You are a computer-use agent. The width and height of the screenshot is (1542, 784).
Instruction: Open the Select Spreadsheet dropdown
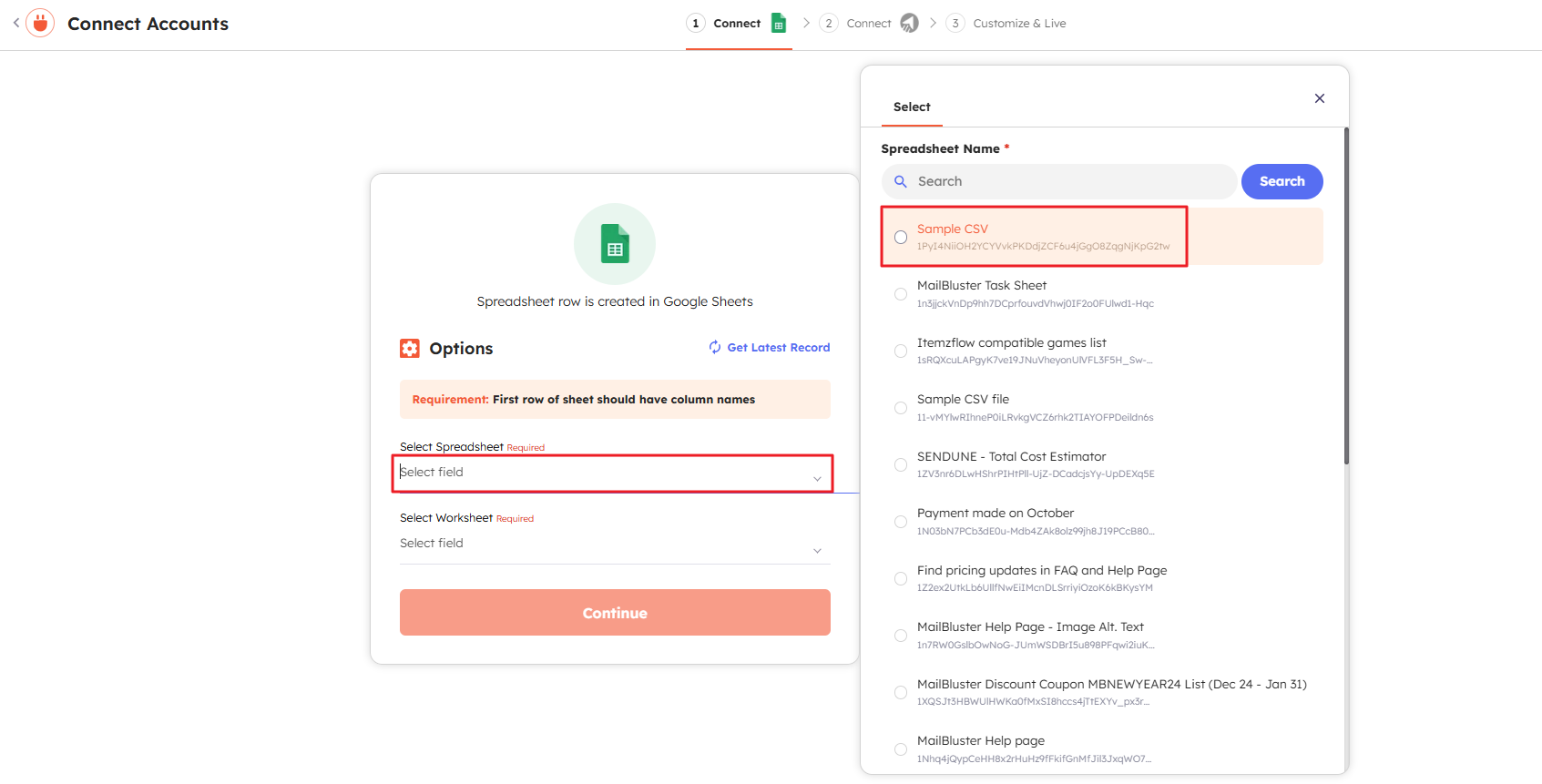[x=613, y=473]
